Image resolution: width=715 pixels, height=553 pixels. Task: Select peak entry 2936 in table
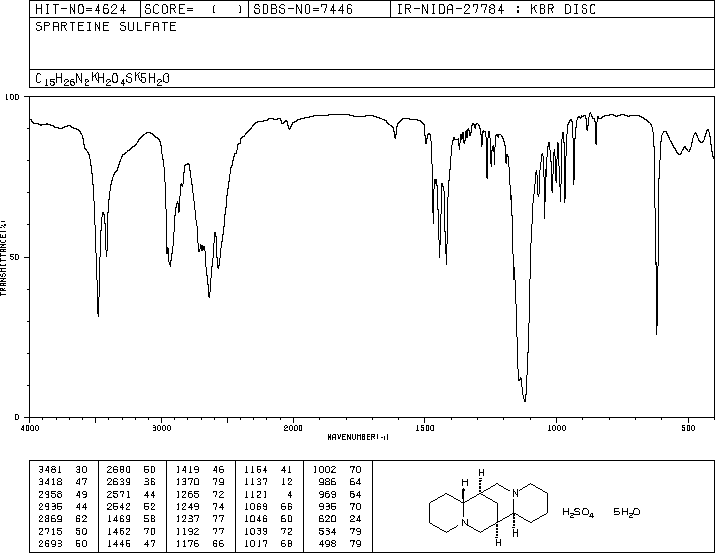(x=63, y=506)
